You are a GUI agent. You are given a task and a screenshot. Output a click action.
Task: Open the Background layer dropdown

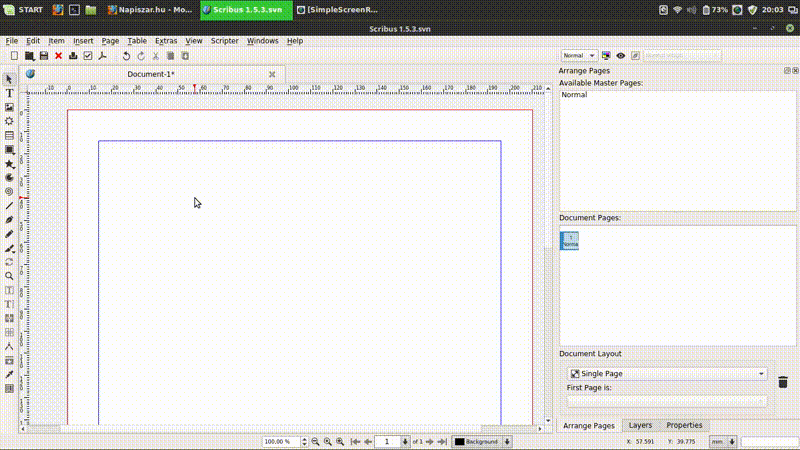pyautogui.click(x=482, y=441)
